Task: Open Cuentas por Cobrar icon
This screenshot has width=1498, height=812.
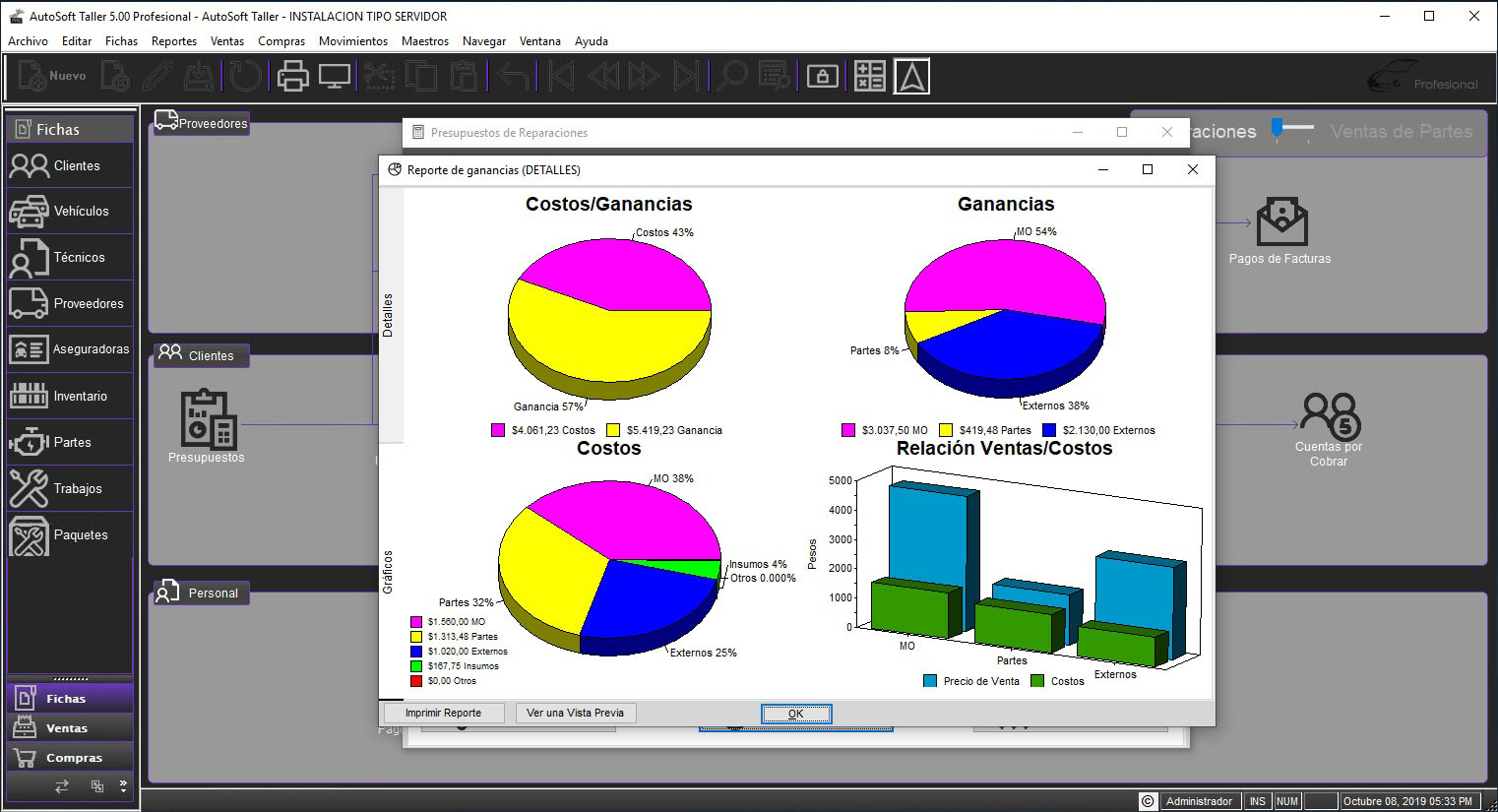Action: 1330,415
